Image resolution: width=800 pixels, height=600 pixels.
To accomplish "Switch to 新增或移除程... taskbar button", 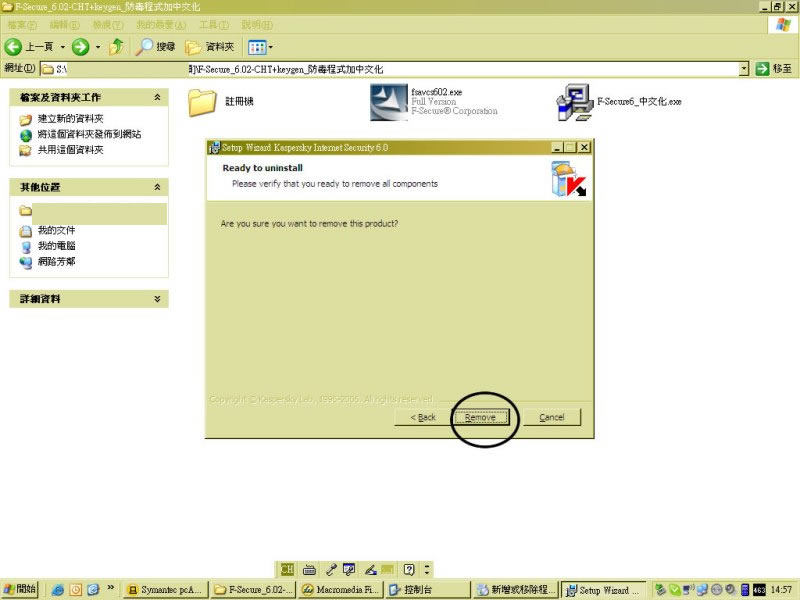I will click(515, 590).
